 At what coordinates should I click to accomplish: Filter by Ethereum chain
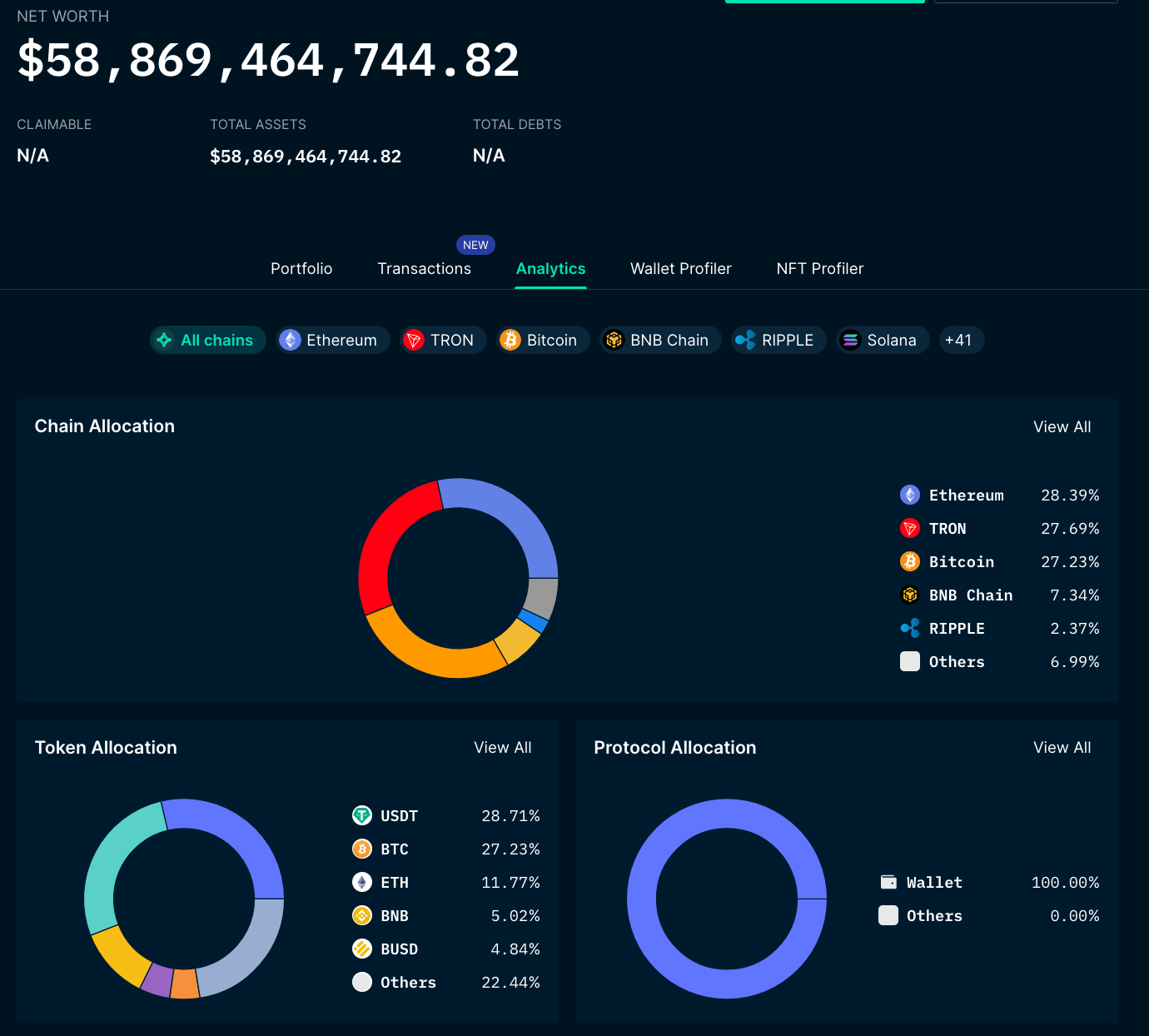[333, 340]
